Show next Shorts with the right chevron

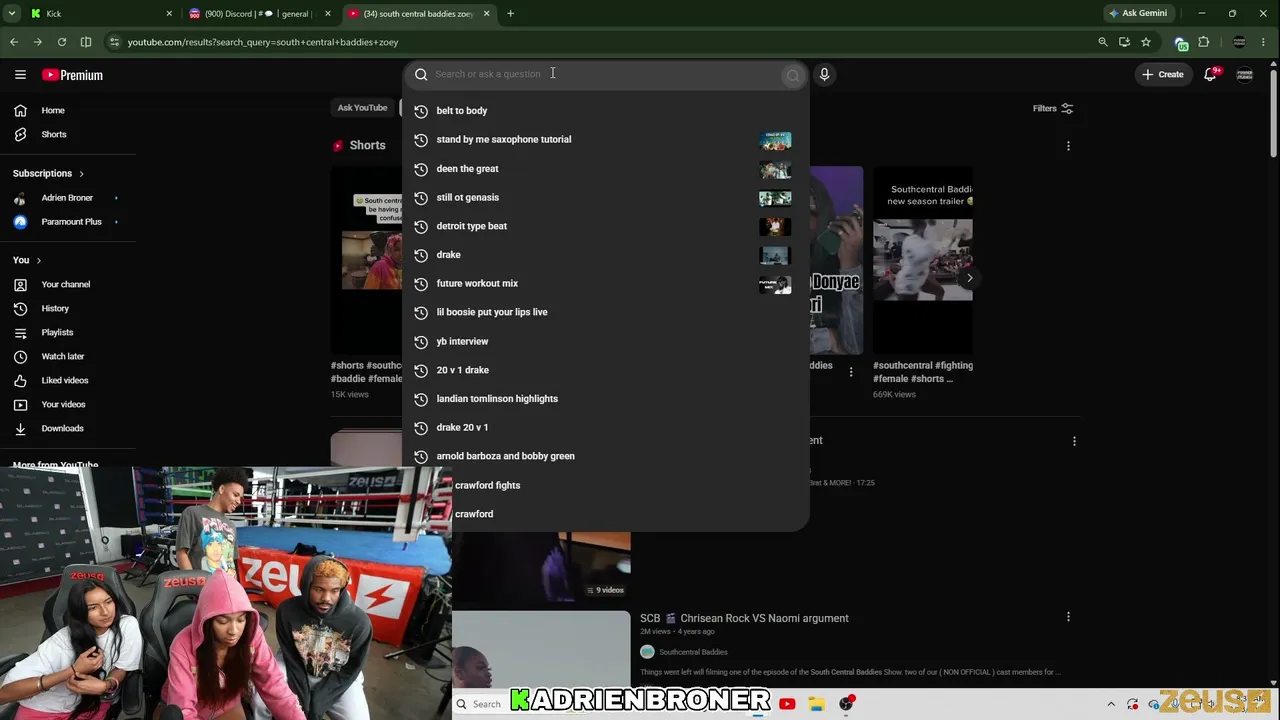(969, 278)
